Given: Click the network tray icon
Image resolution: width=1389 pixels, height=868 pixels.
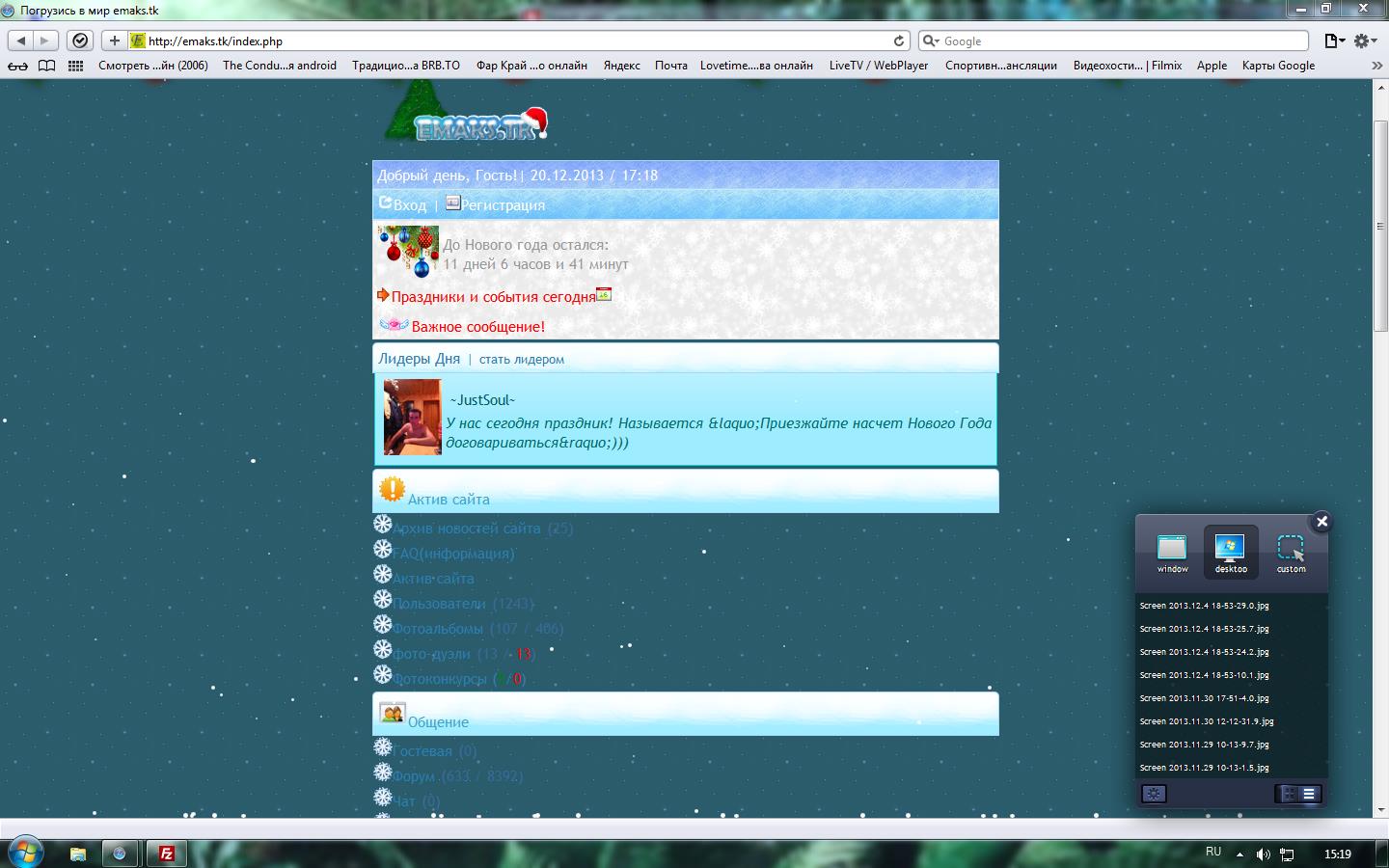Looking at the screenshot, I should point(1287,854).
